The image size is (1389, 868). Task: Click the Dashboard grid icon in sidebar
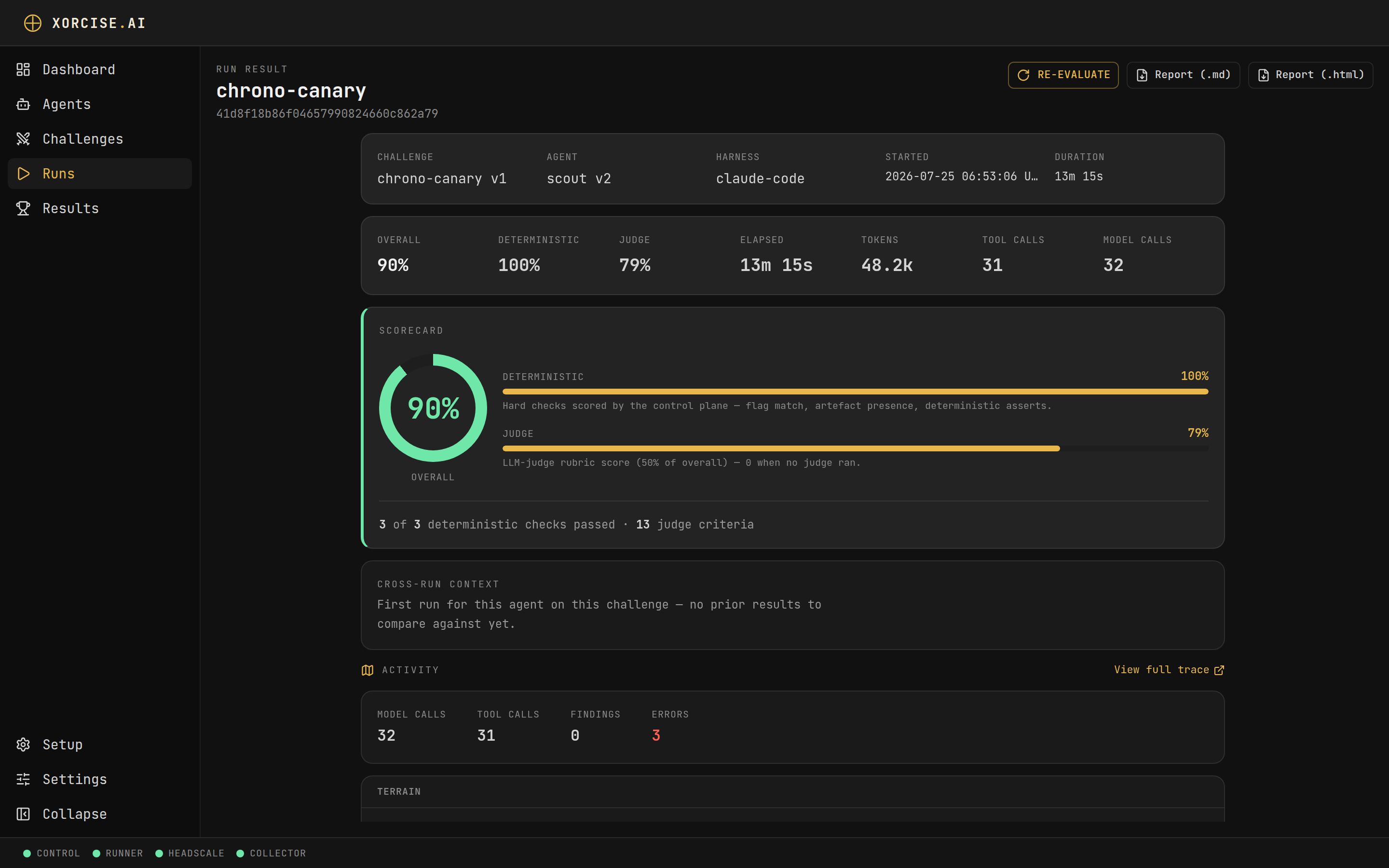(x=23, y=69)
